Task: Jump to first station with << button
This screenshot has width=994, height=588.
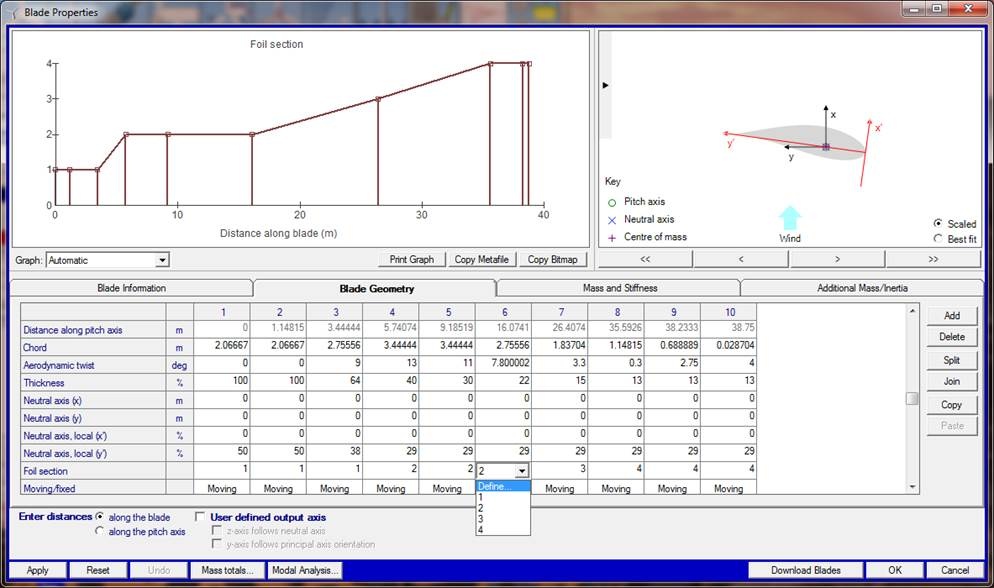Action: (645, 259)
